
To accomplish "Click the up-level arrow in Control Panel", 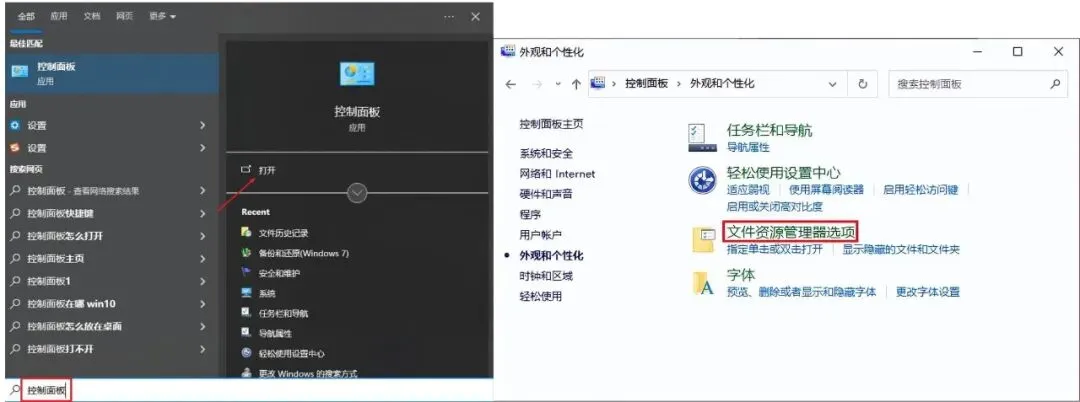I will point(577,84).
